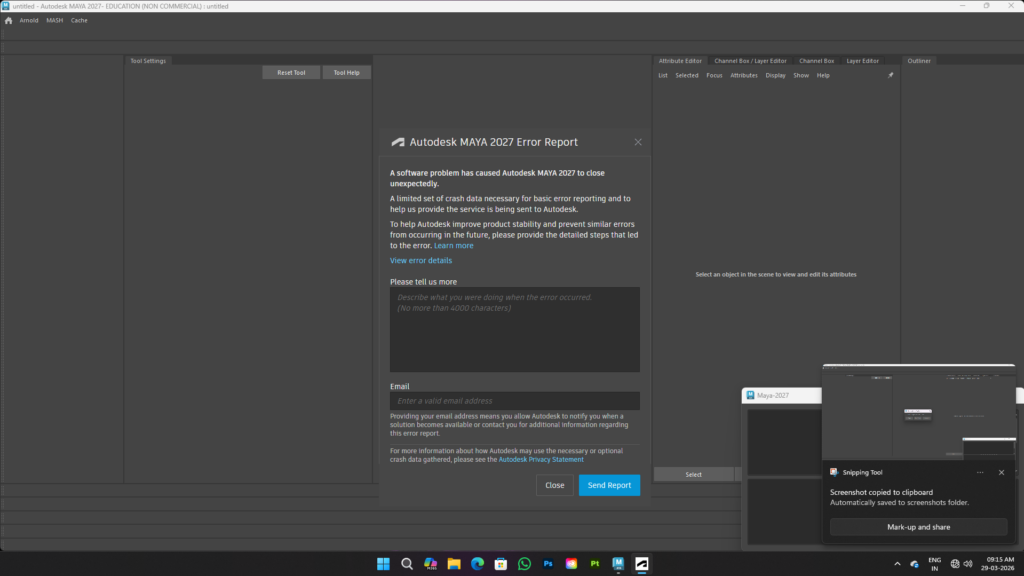Click the Maya home icon
The height and width of the screenshot is (576, 1024).
point(8,20)
